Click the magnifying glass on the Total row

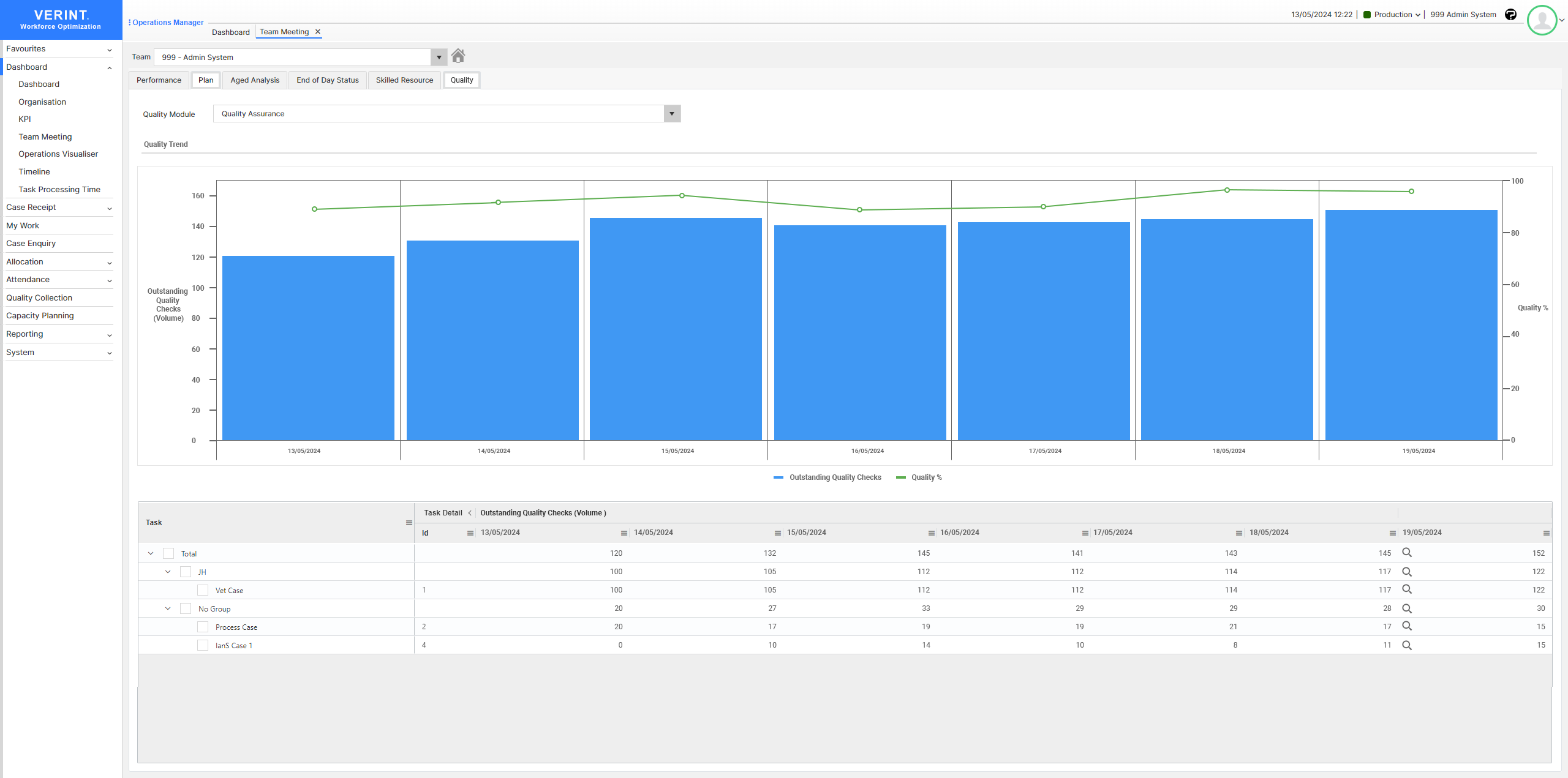tap(1408, 552)
